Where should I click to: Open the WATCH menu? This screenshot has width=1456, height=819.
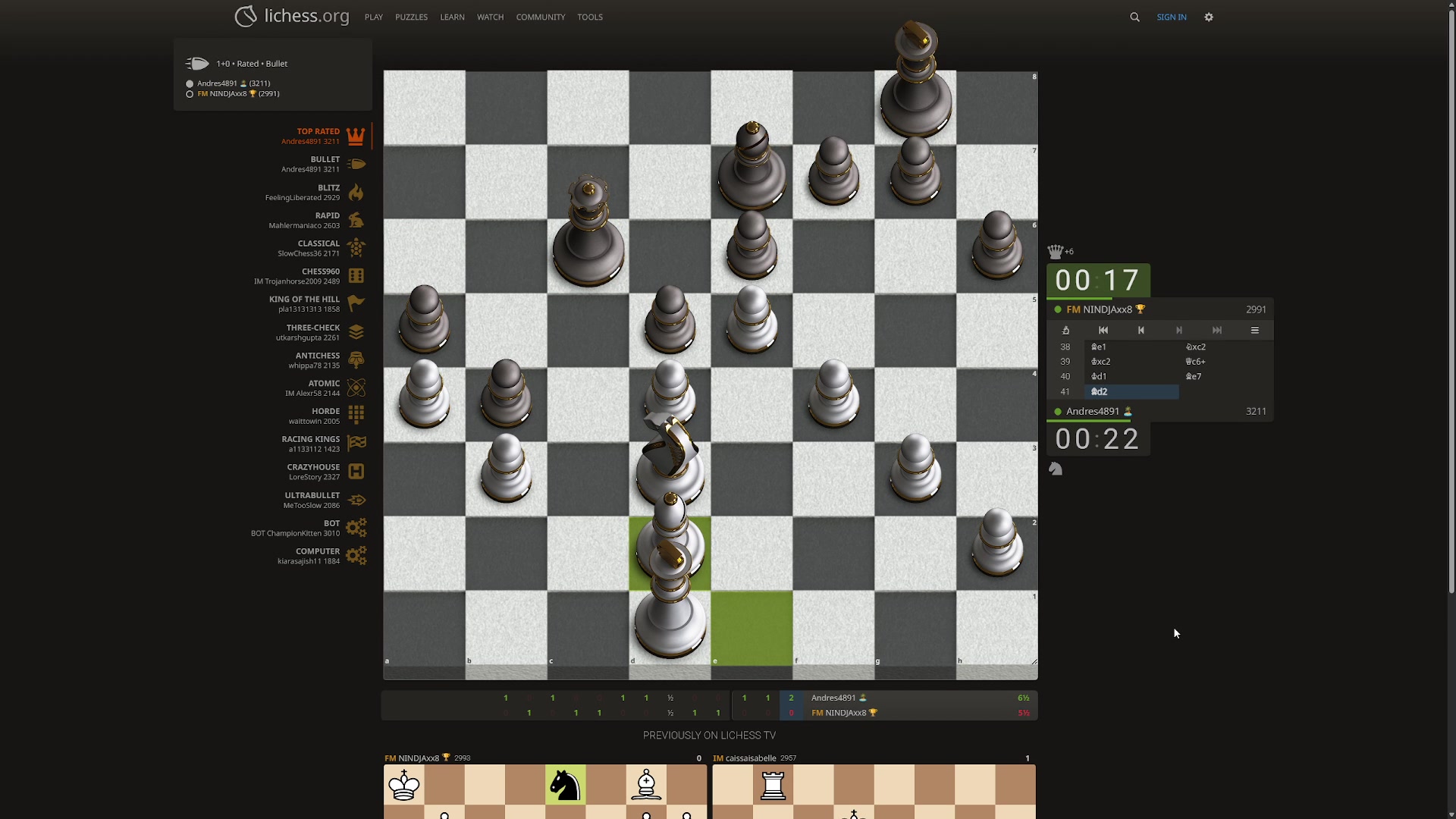pyautogui.click(x=490, y=17)
